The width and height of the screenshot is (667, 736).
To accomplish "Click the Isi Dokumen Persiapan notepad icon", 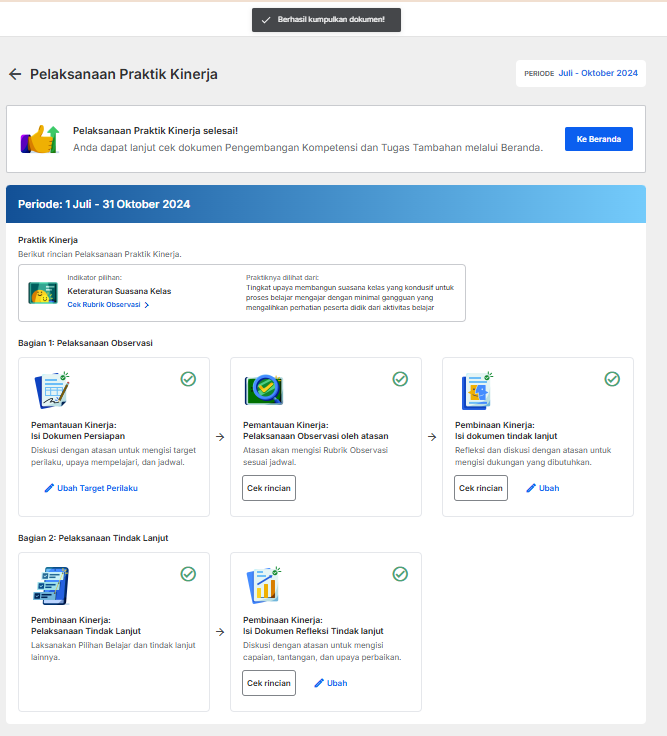I will coord(52,390).
